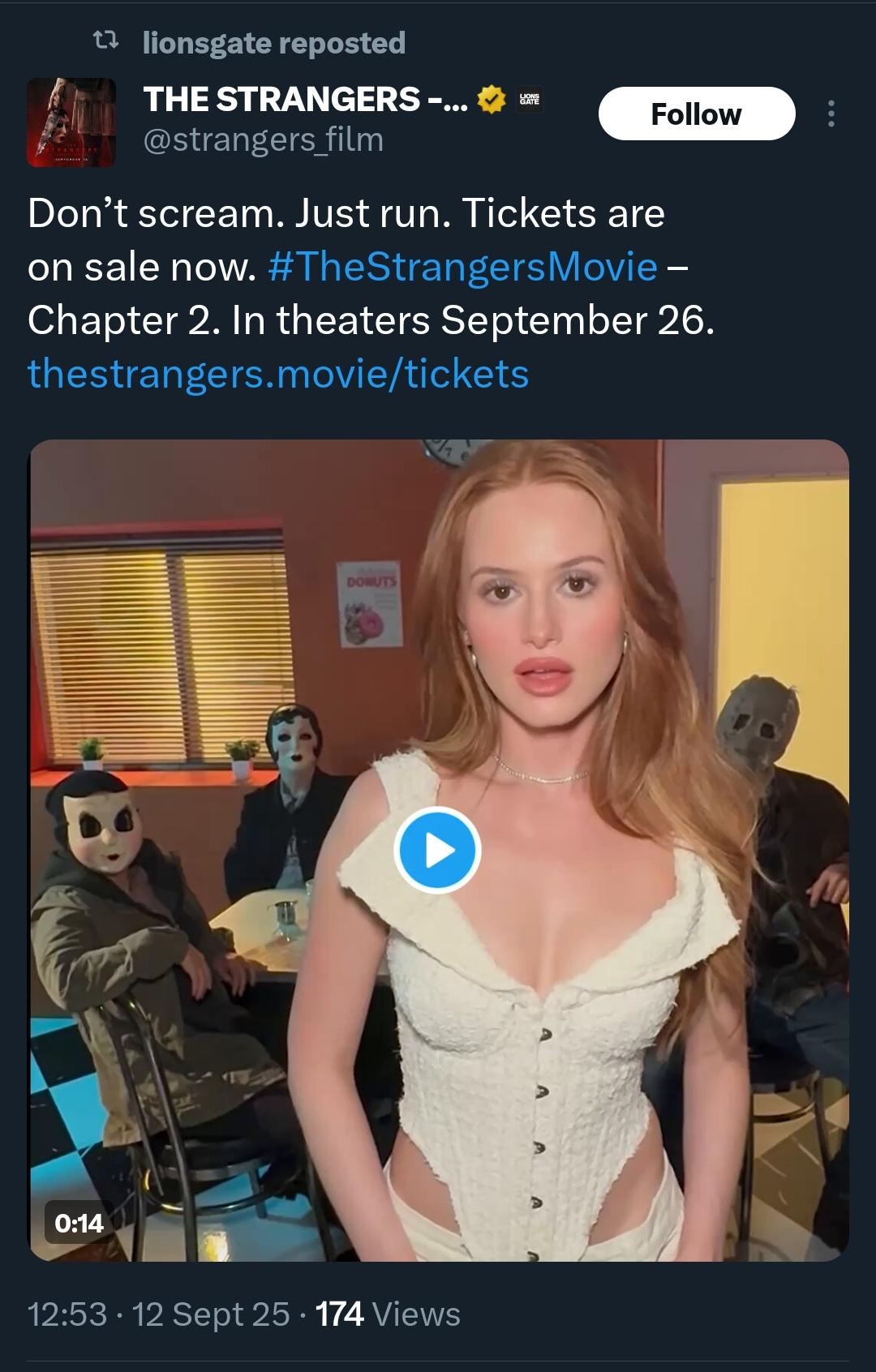The width and height of the screenshot is (876, 1372).
Task: Click the 12:53 post timestamp
Action: [x=67, y=1314]
